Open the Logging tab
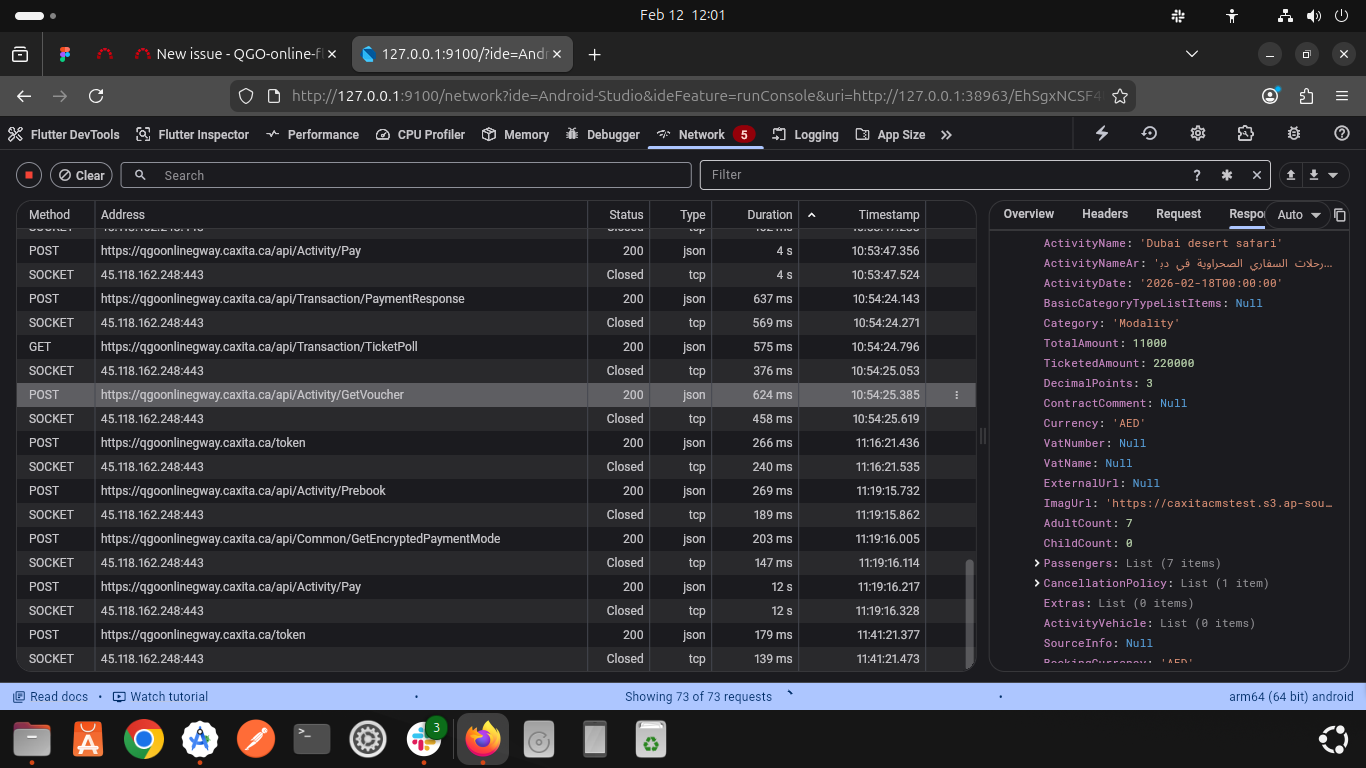Image resolution: width=1366 pixels, height=768 pixels. coord(805,135)
